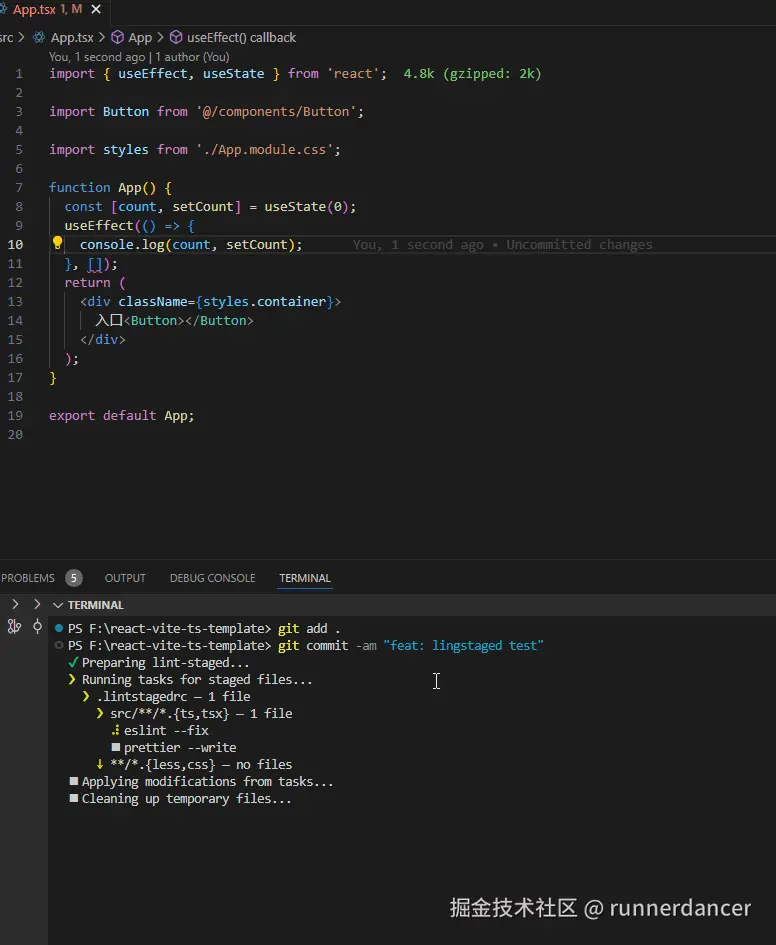Click the React file icon in breadcrumb

39,37
